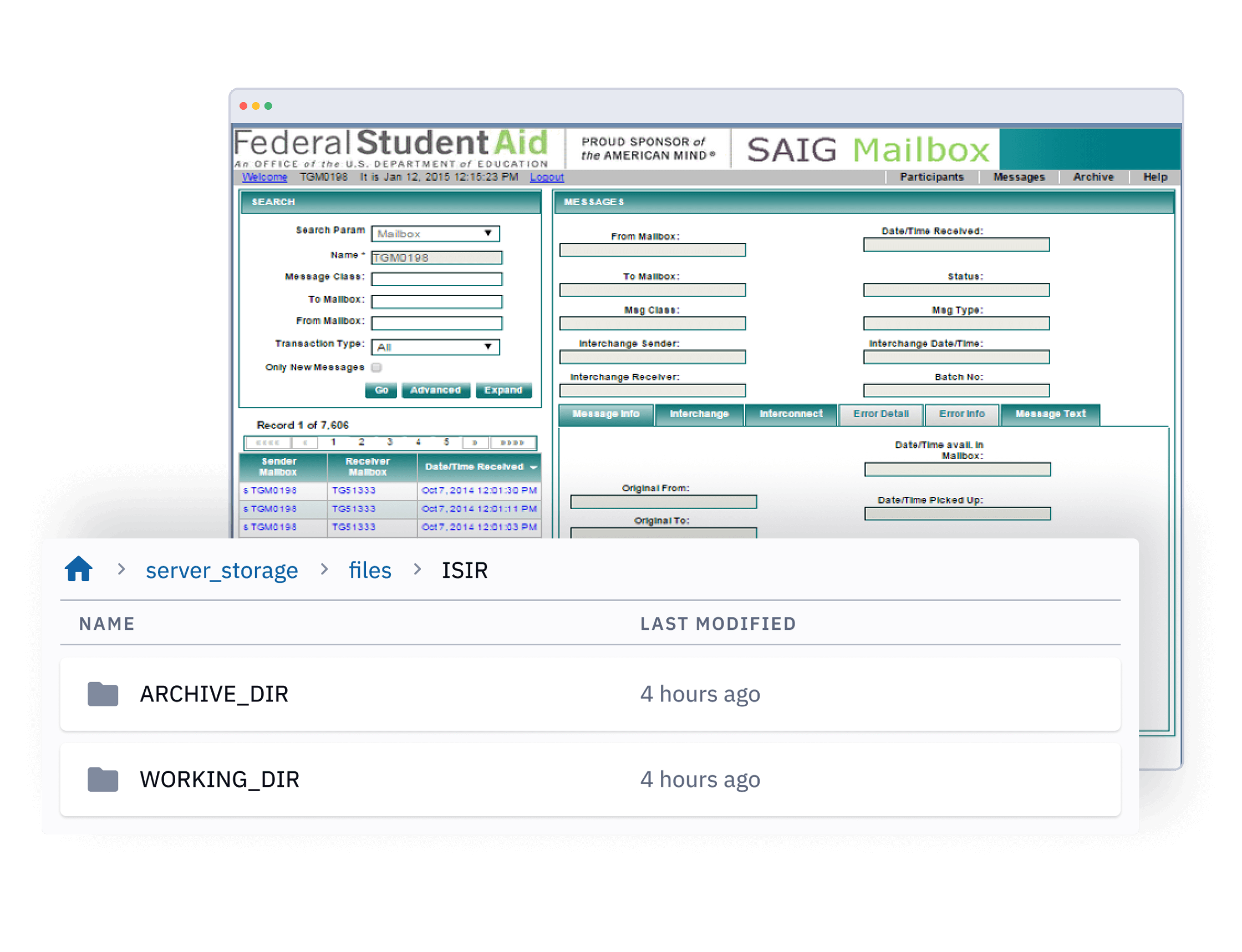Click the Date/Time Picked Up field
This screenshot has width=1242, height=952.
[957, 513]
